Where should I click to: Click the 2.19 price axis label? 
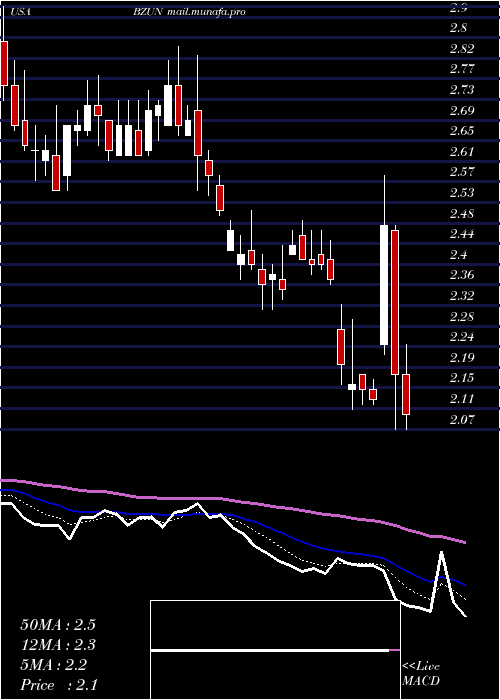pos(464,358)
